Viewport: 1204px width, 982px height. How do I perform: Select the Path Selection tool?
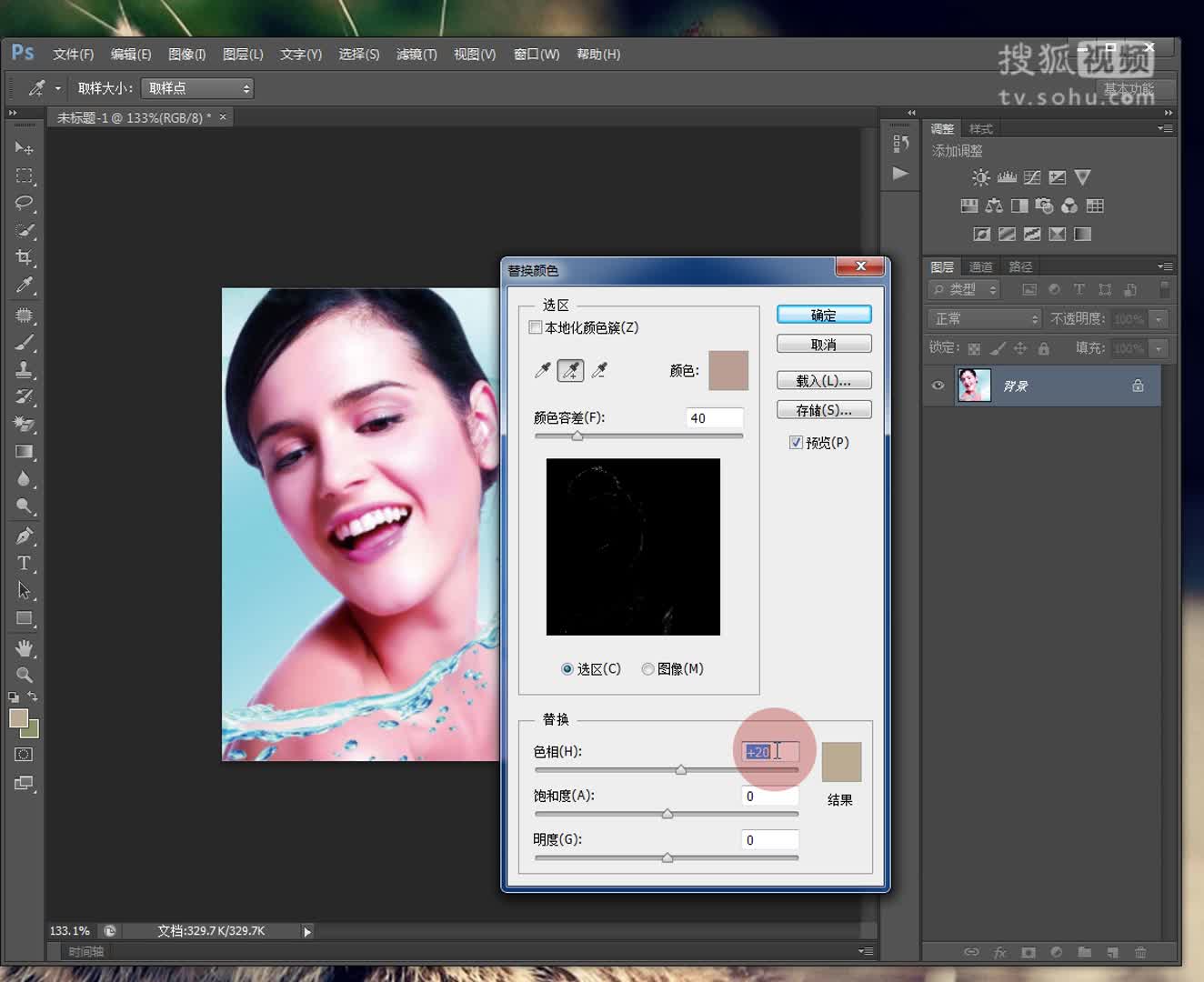pos(24,591)
